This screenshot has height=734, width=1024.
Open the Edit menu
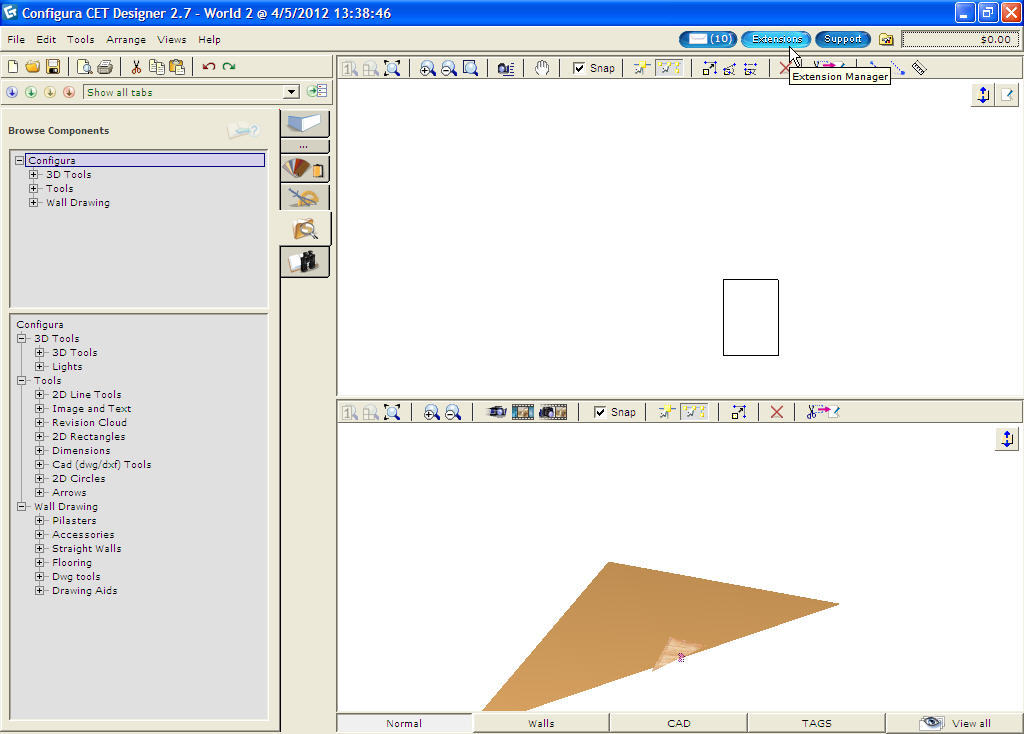46,40
